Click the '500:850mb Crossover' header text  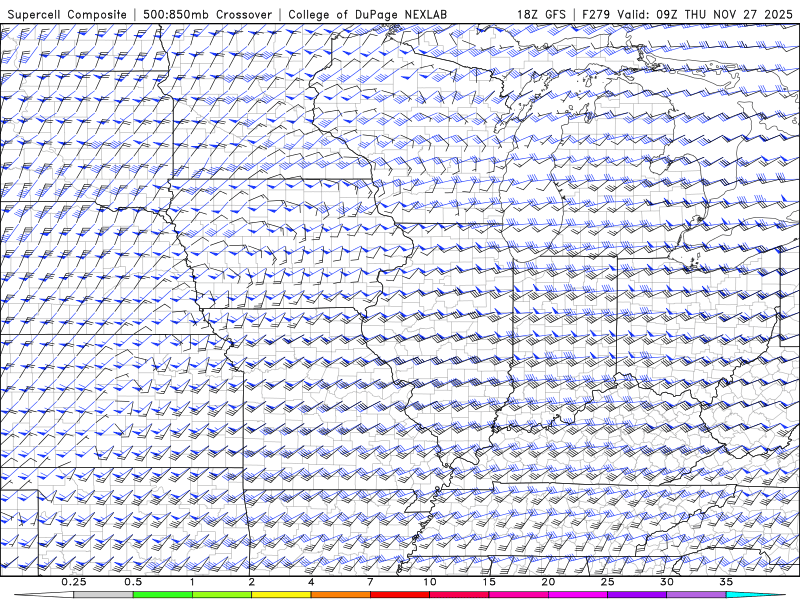click(208, 14)
